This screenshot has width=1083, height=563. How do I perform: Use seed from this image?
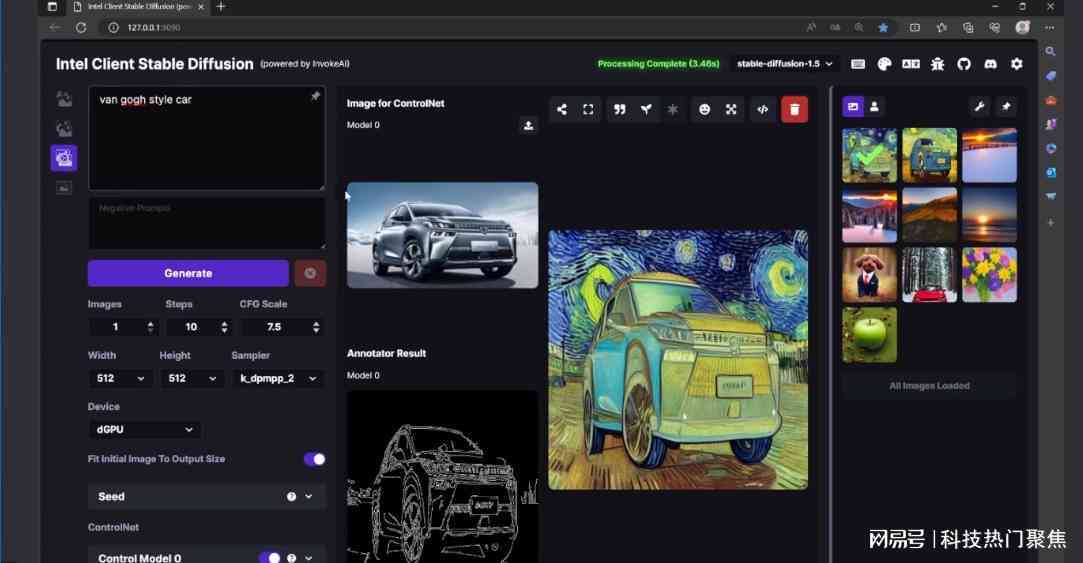click(646, 109)
